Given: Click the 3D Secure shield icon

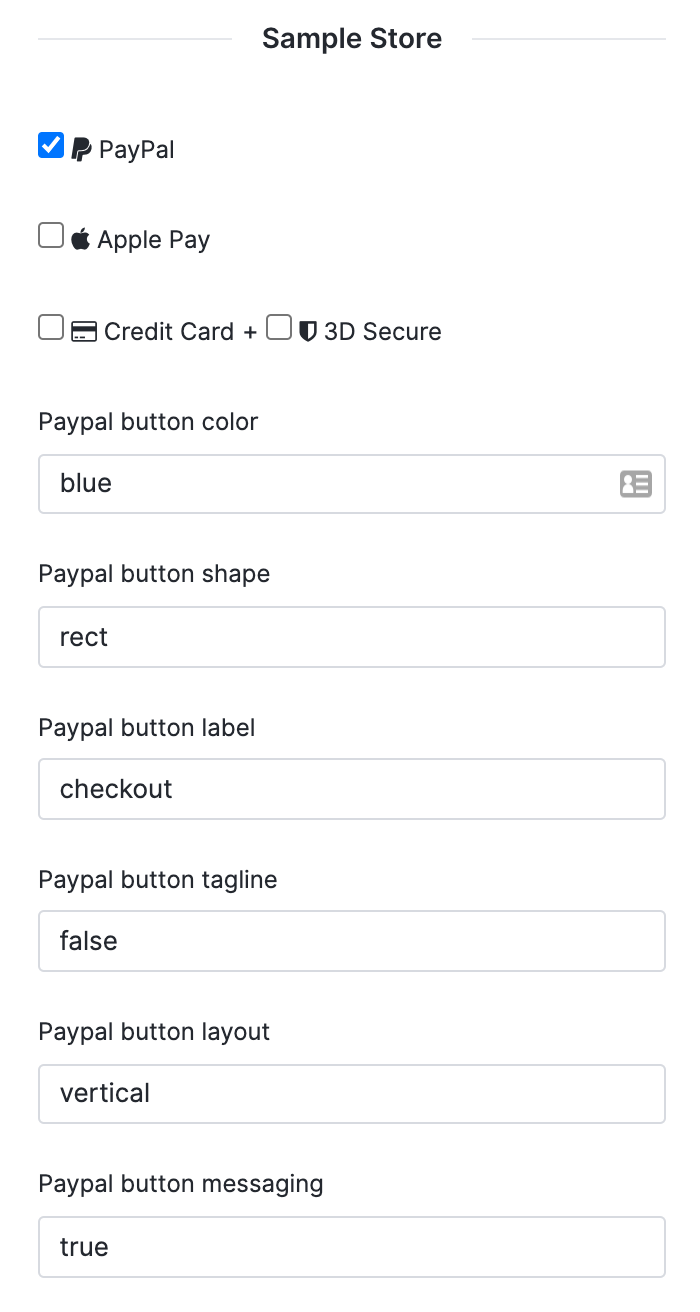Looking at the screenshot, I should tap(308, 332).
